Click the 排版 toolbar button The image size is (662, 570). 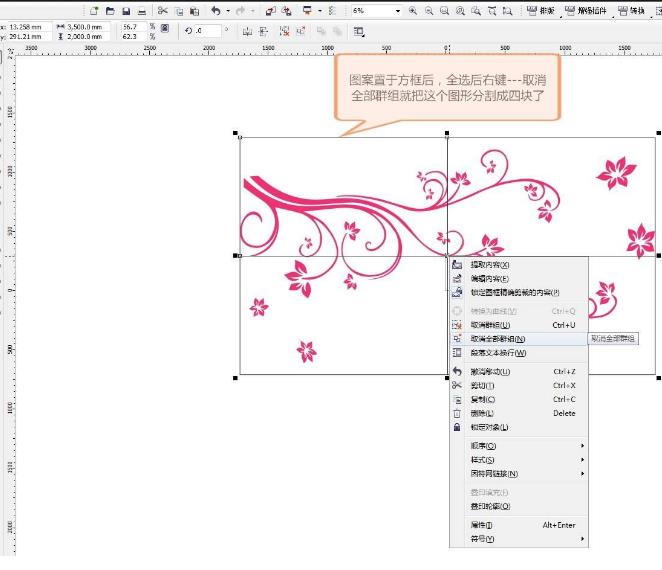point(540,11)
